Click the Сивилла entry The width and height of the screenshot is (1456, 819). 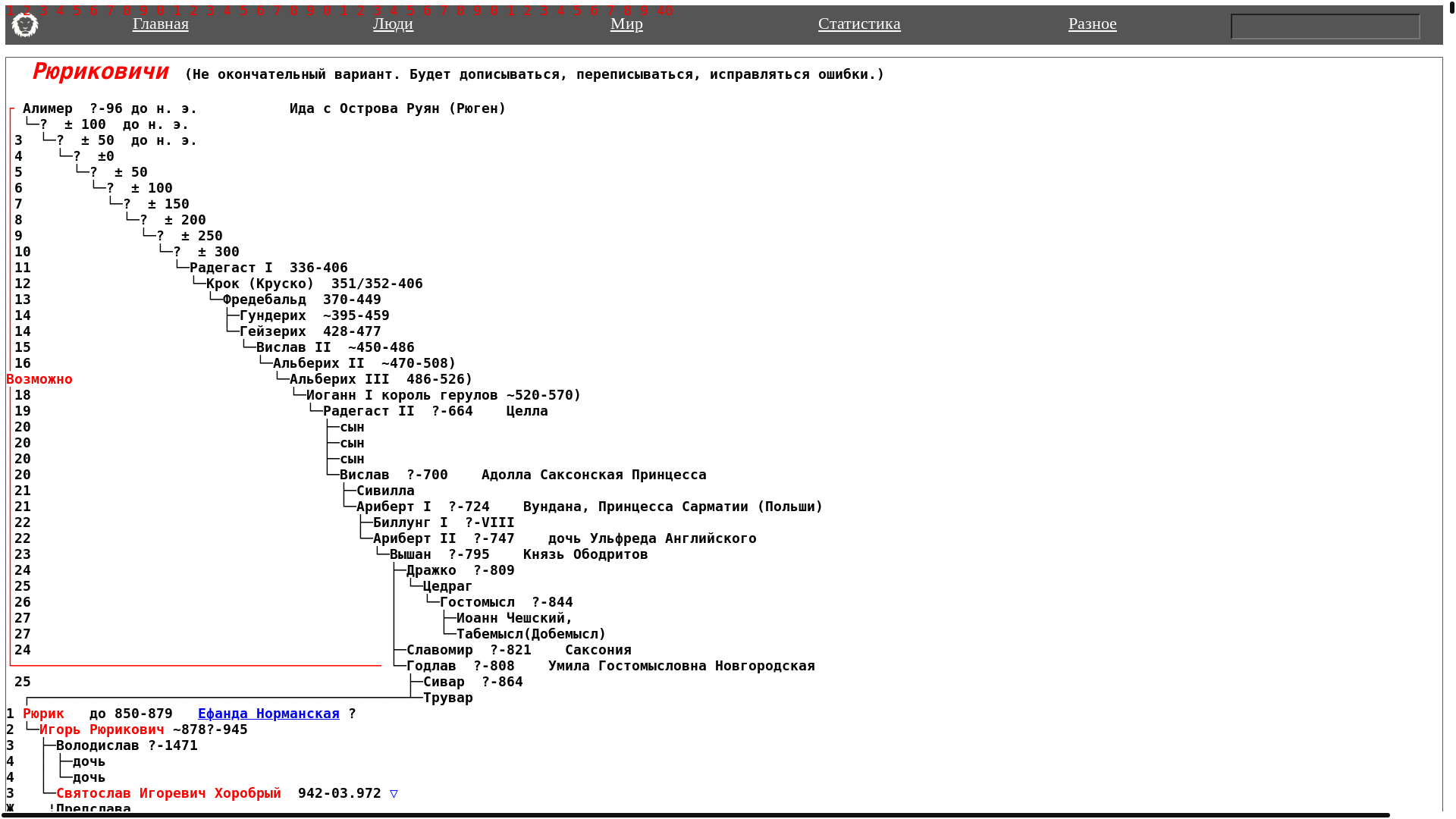pos(385,491)
